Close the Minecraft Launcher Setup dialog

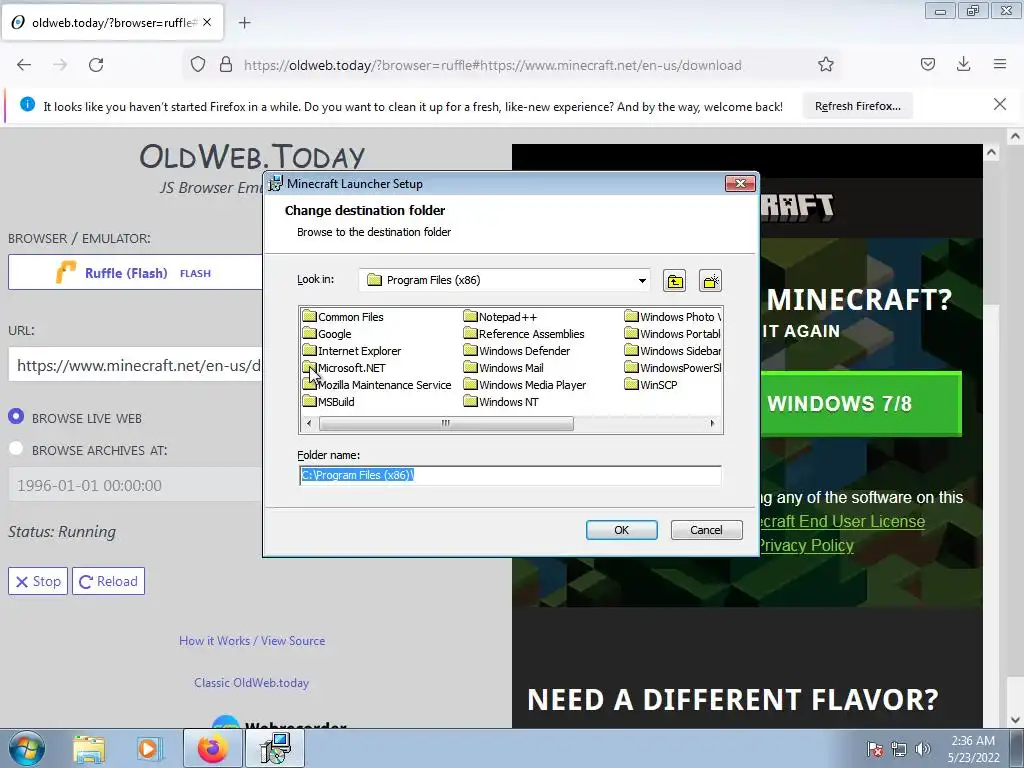pyautogui.click(x=740, y=184)
